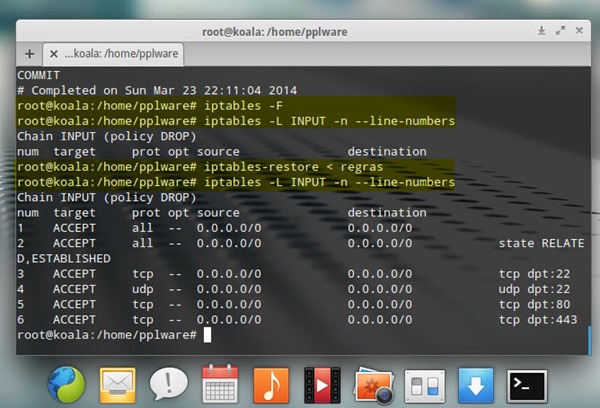Click the 'iptables -F' command line
This screenshot has width=600, height=408.
point(150,106)
